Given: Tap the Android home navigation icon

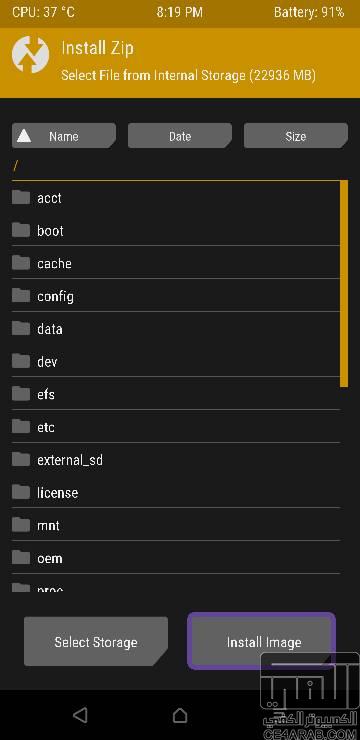Looking at the screenshot, I should [180, 715].
